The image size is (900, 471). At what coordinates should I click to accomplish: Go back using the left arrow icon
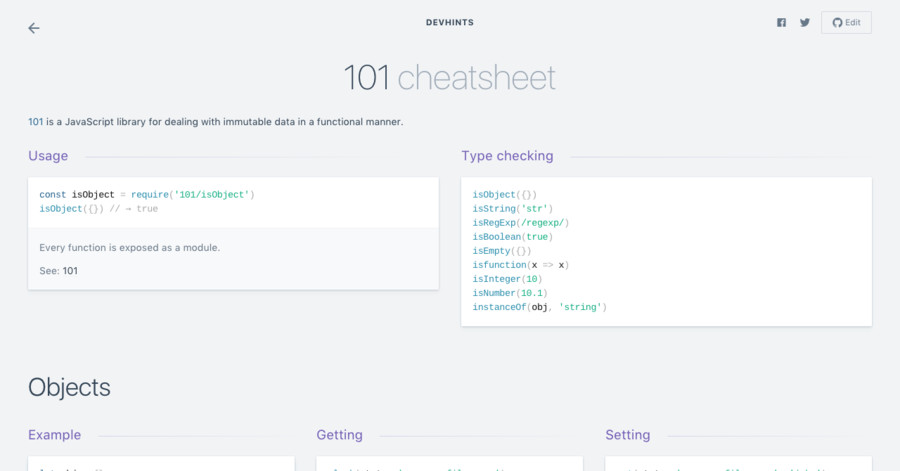(x=34, y=28)
